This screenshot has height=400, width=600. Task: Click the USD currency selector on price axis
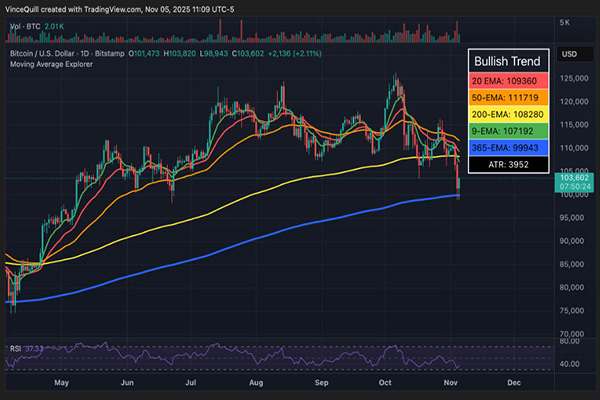click(x=570, y=53)
